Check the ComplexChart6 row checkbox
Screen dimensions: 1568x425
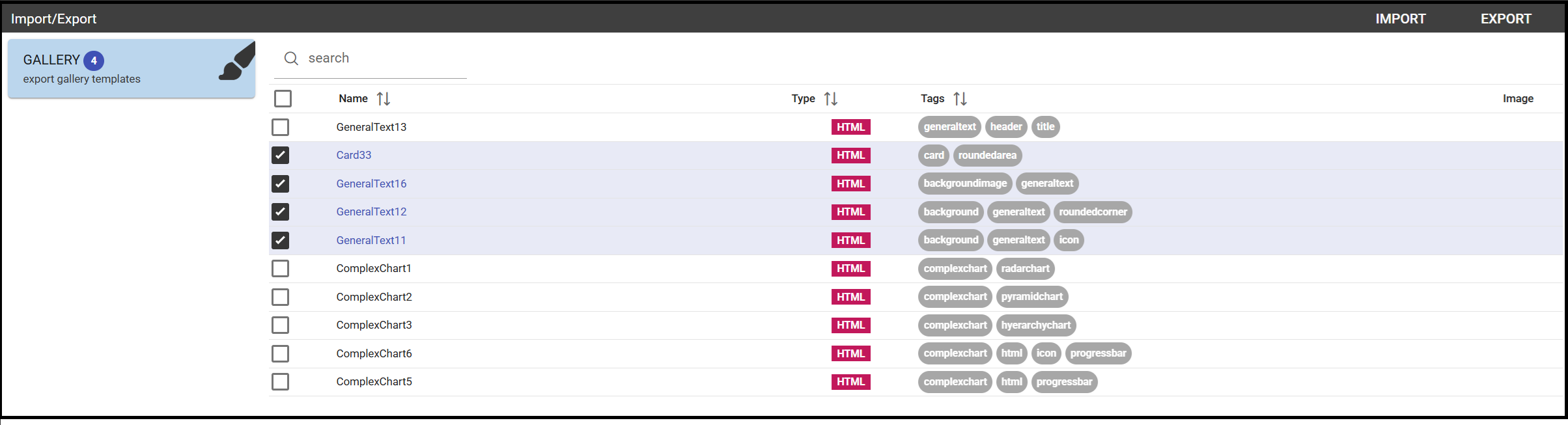click(281, 353)
